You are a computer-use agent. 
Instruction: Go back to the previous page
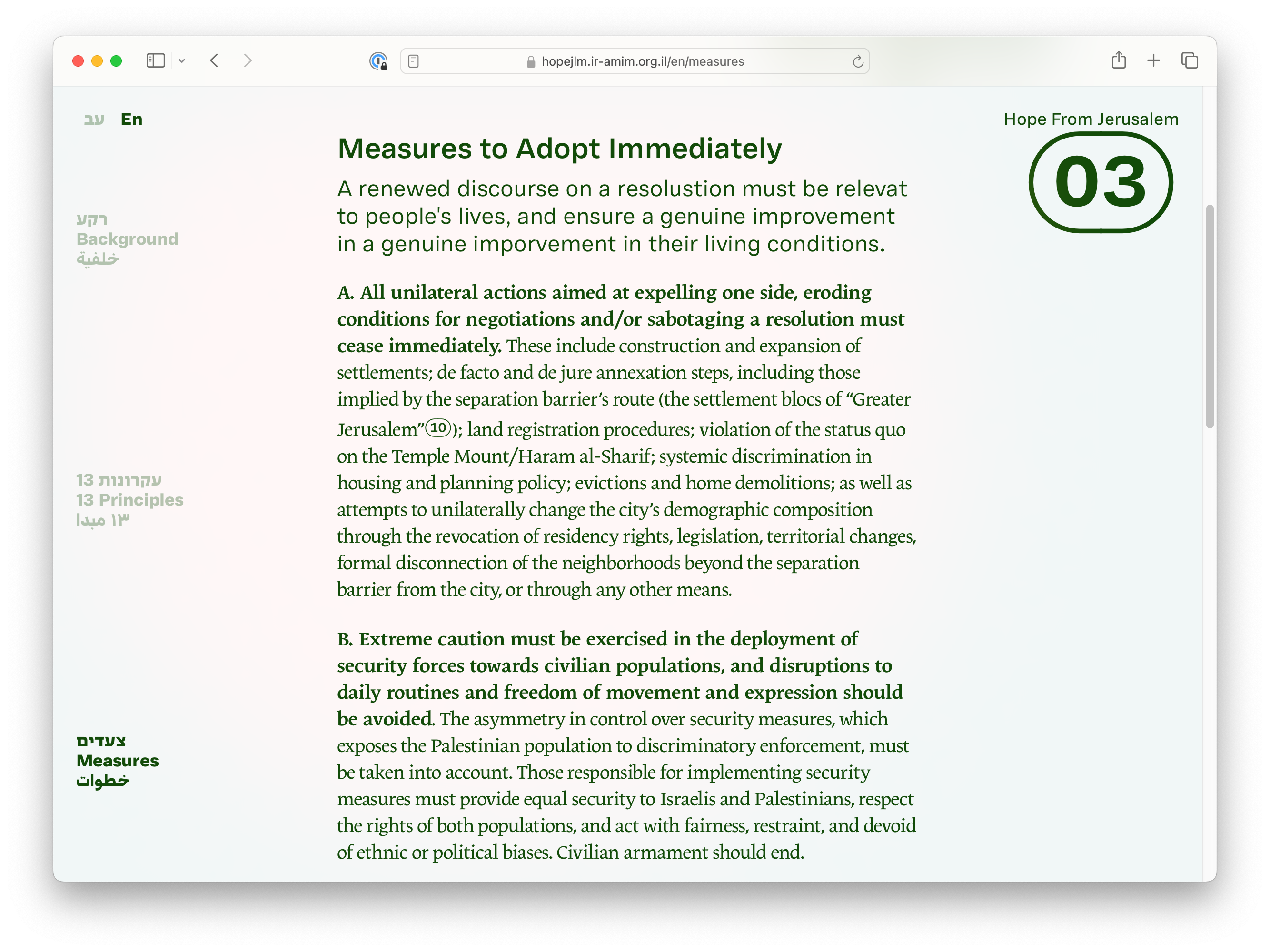214,61
